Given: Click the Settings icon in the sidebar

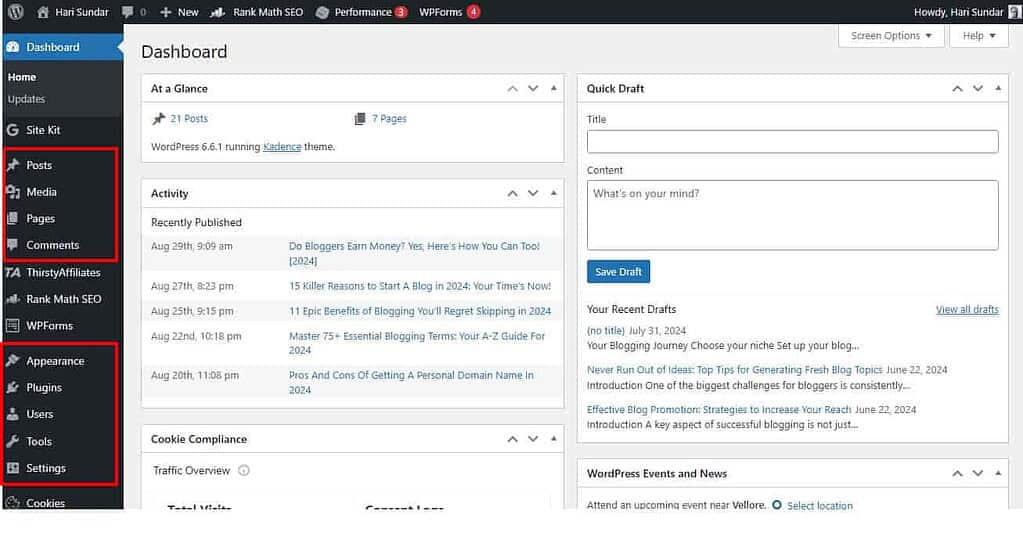Looking at the screenshot, I should [13, 468].
